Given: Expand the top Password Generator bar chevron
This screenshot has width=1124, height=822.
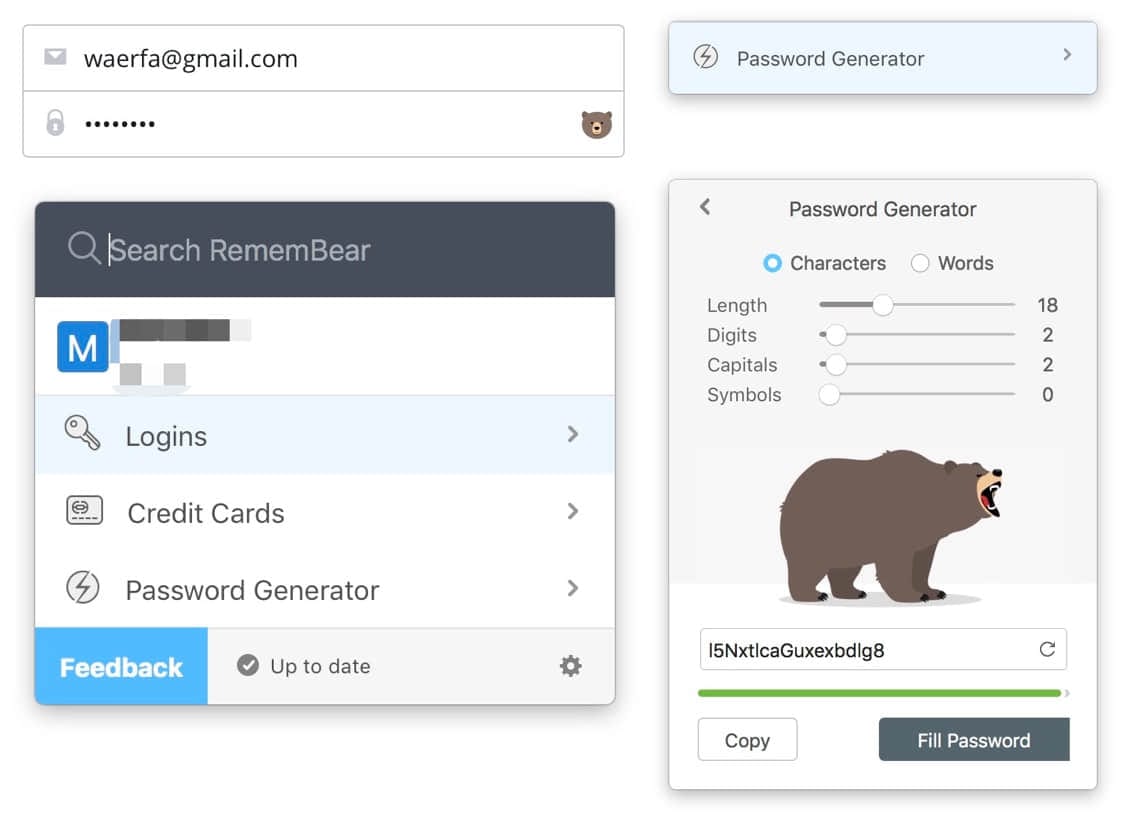Looking at the screenshot, I should coord(1067,54).
